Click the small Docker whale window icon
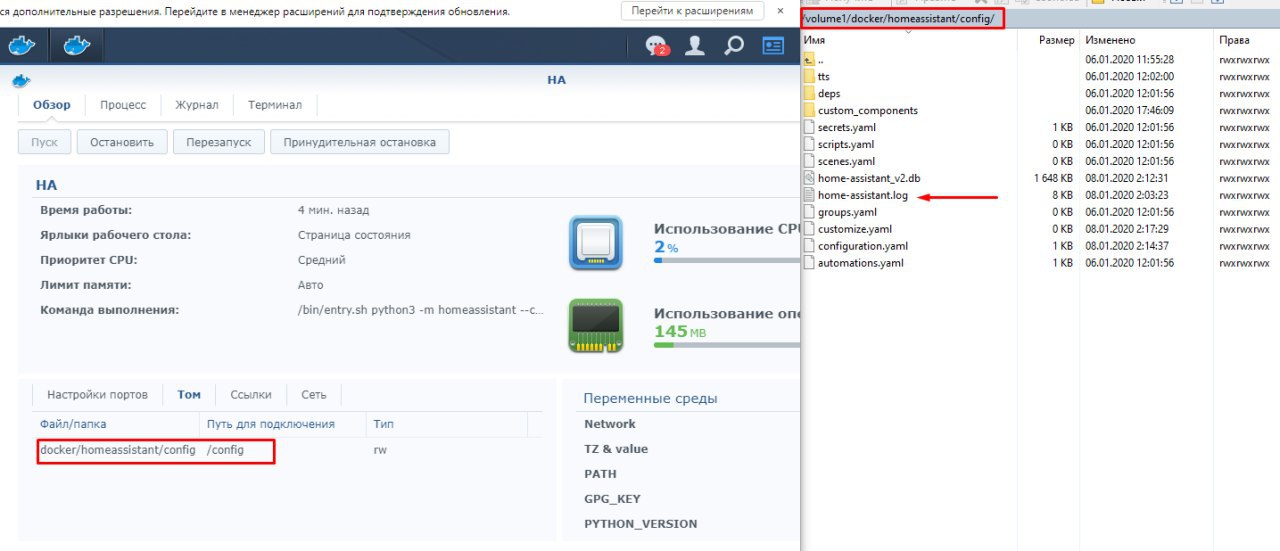Image resolution: width=1280 pixels, height=551 pixels. (20, 81)
